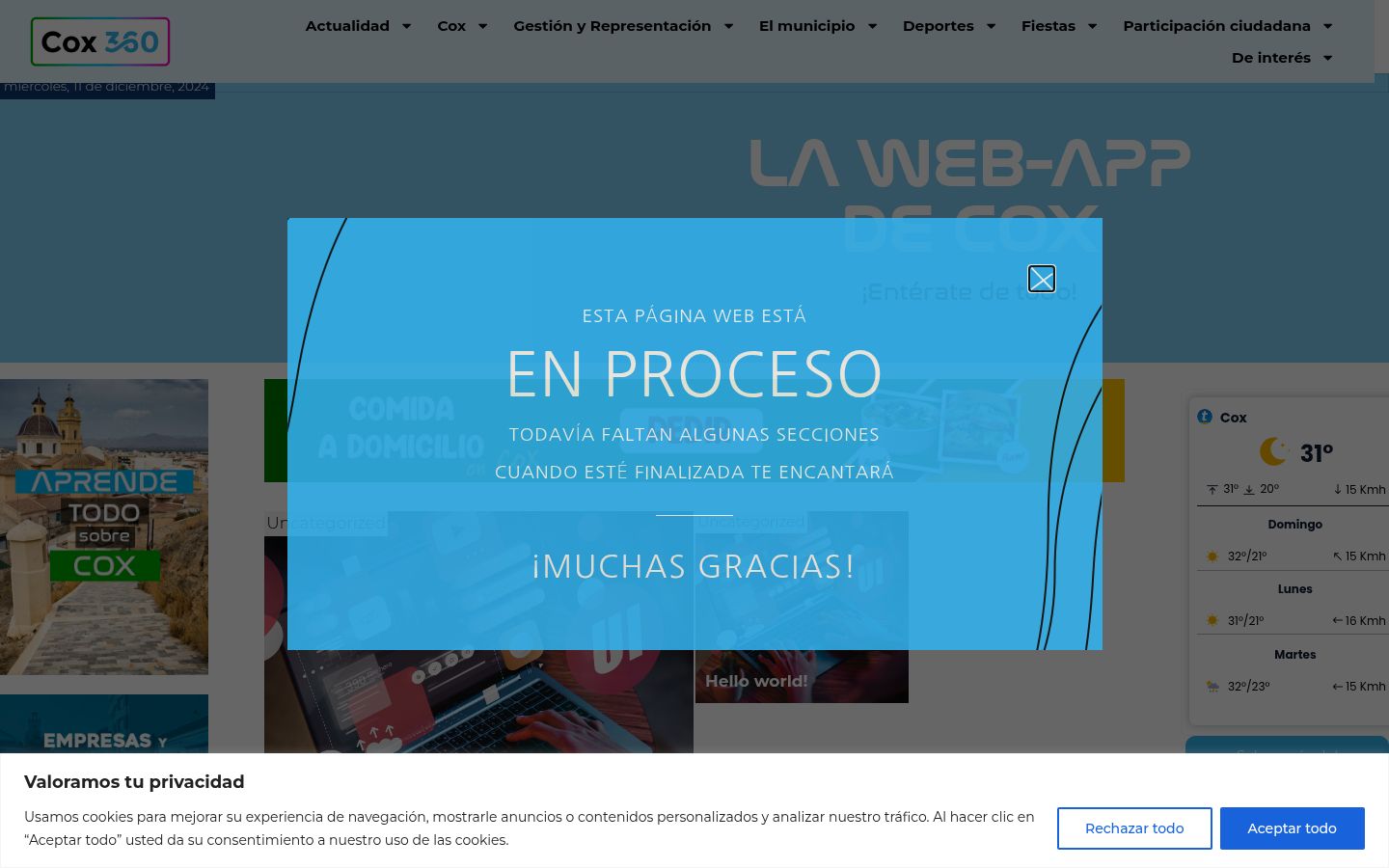This screenshot has width=1389, height=868.
Task: Click the Domingo forecast day label
Action: pyautogui.click(x=1294, y=525)
